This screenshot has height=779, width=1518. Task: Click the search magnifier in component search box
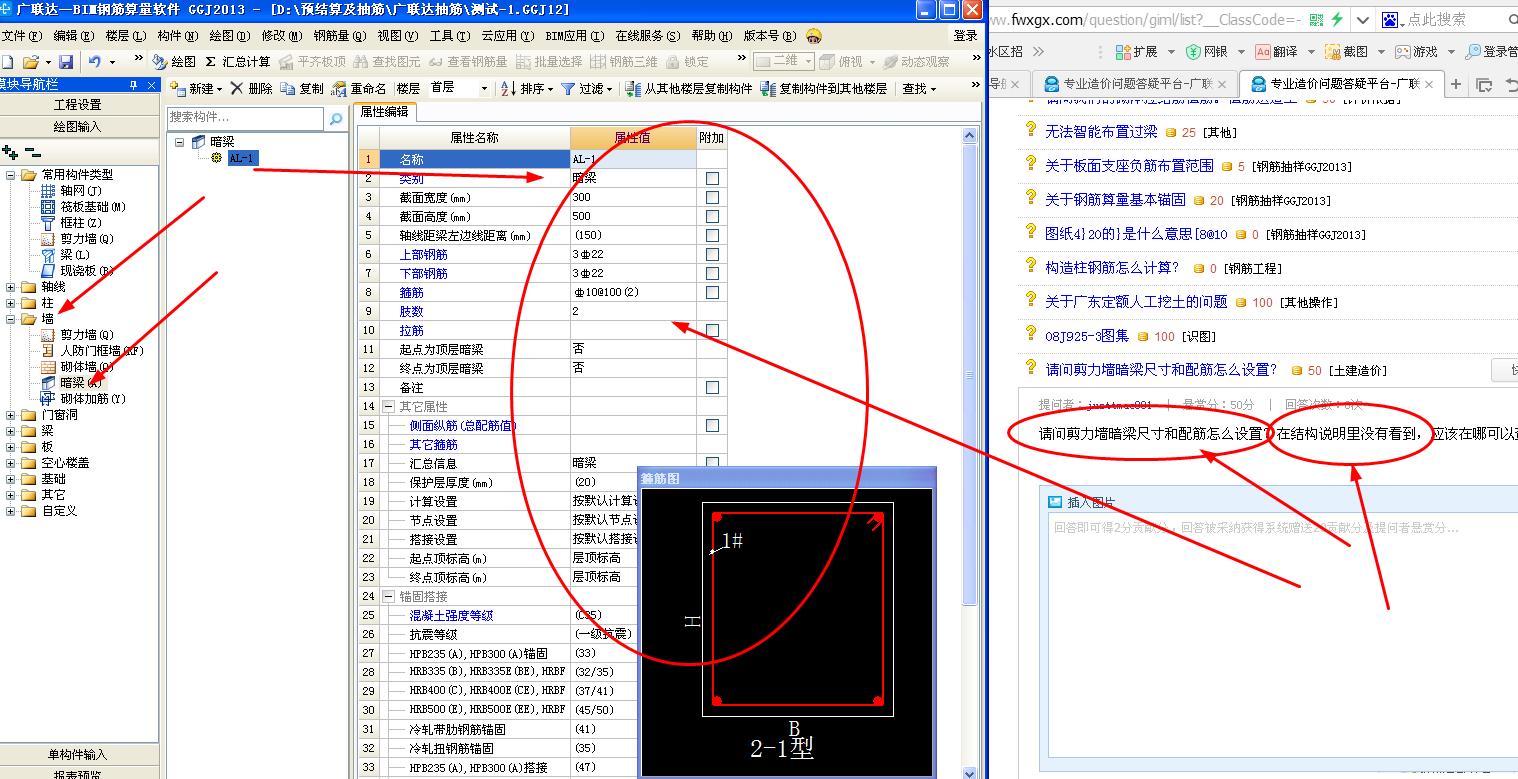(335, 119)
